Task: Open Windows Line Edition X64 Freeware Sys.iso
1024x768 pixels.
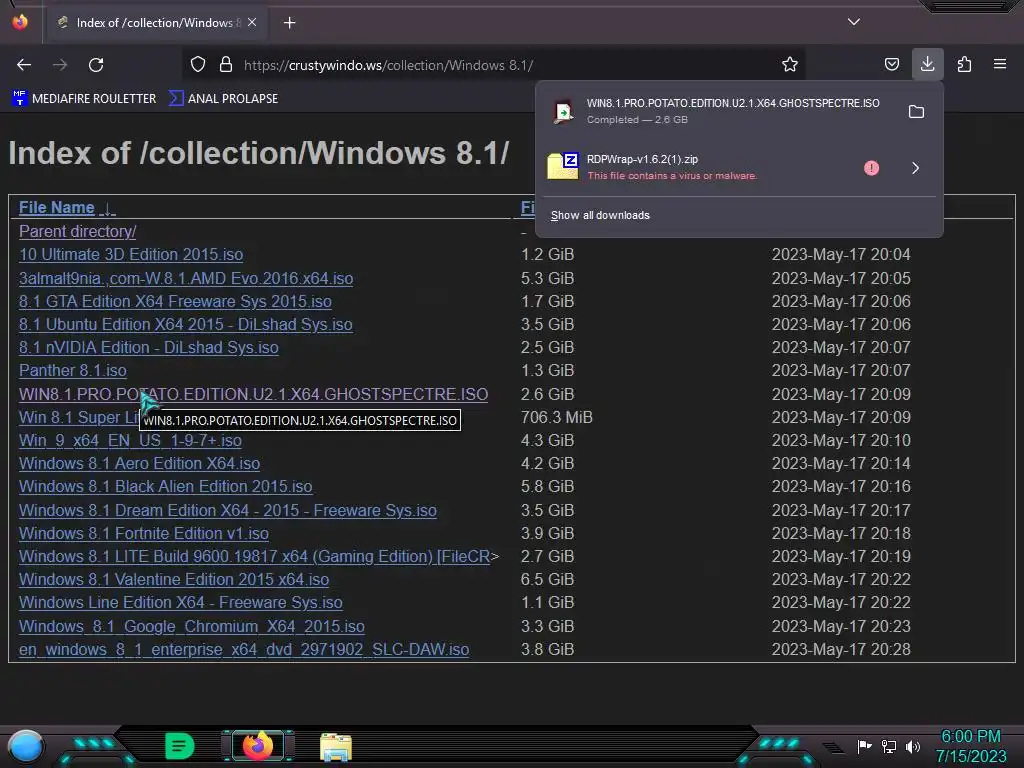Action: tap(180, 602)
